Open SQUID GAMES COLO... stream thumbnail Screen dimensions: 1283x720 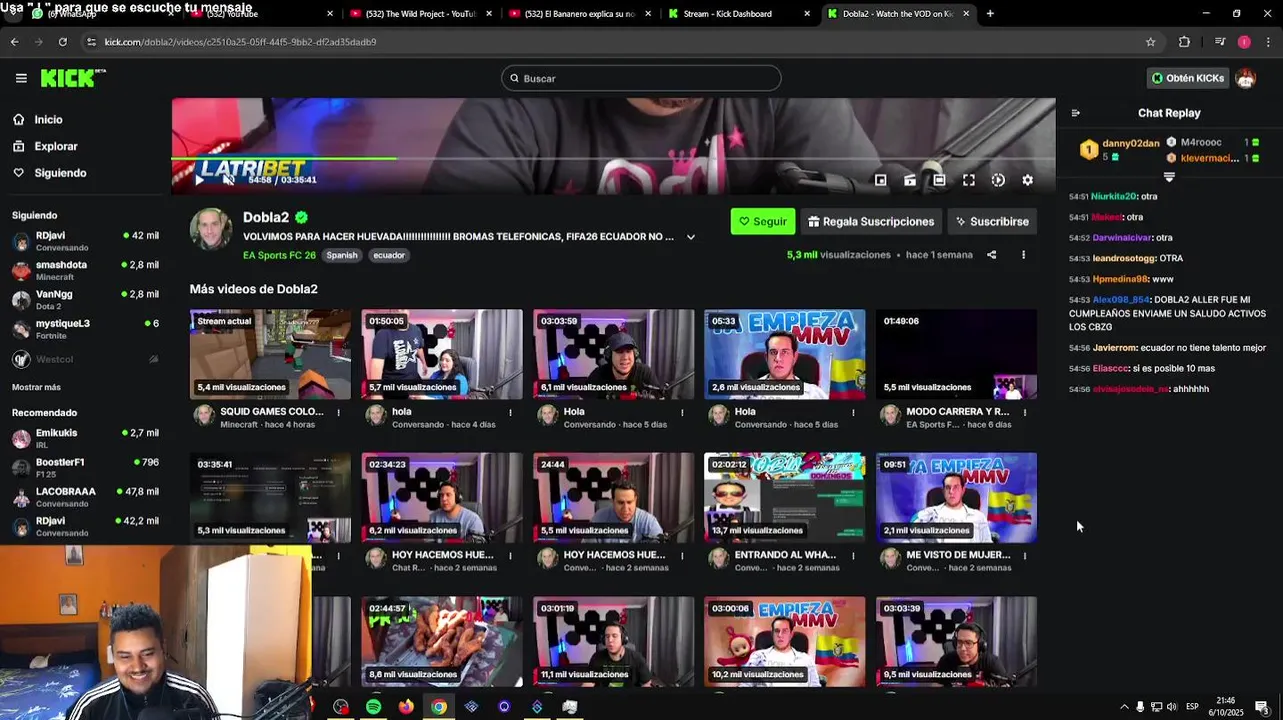pyautogui.click(x=270, y=354)
